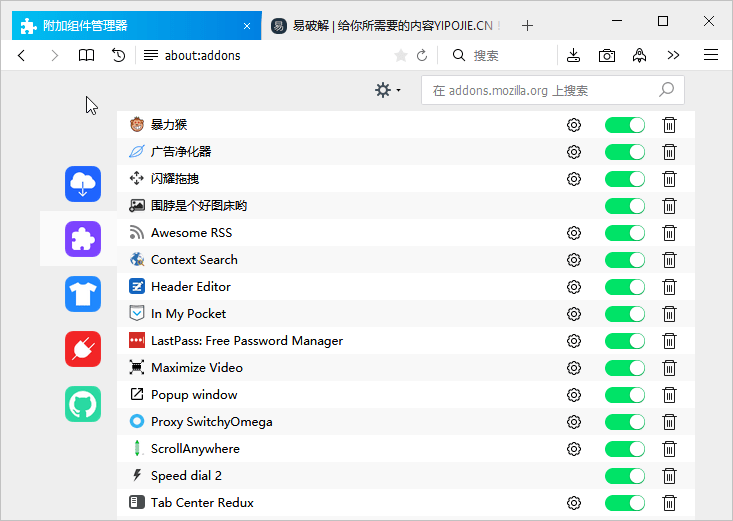Viewport: 733px width, 521px height.
Task: Open options gear for Header Editor
Action: point(574,287)
